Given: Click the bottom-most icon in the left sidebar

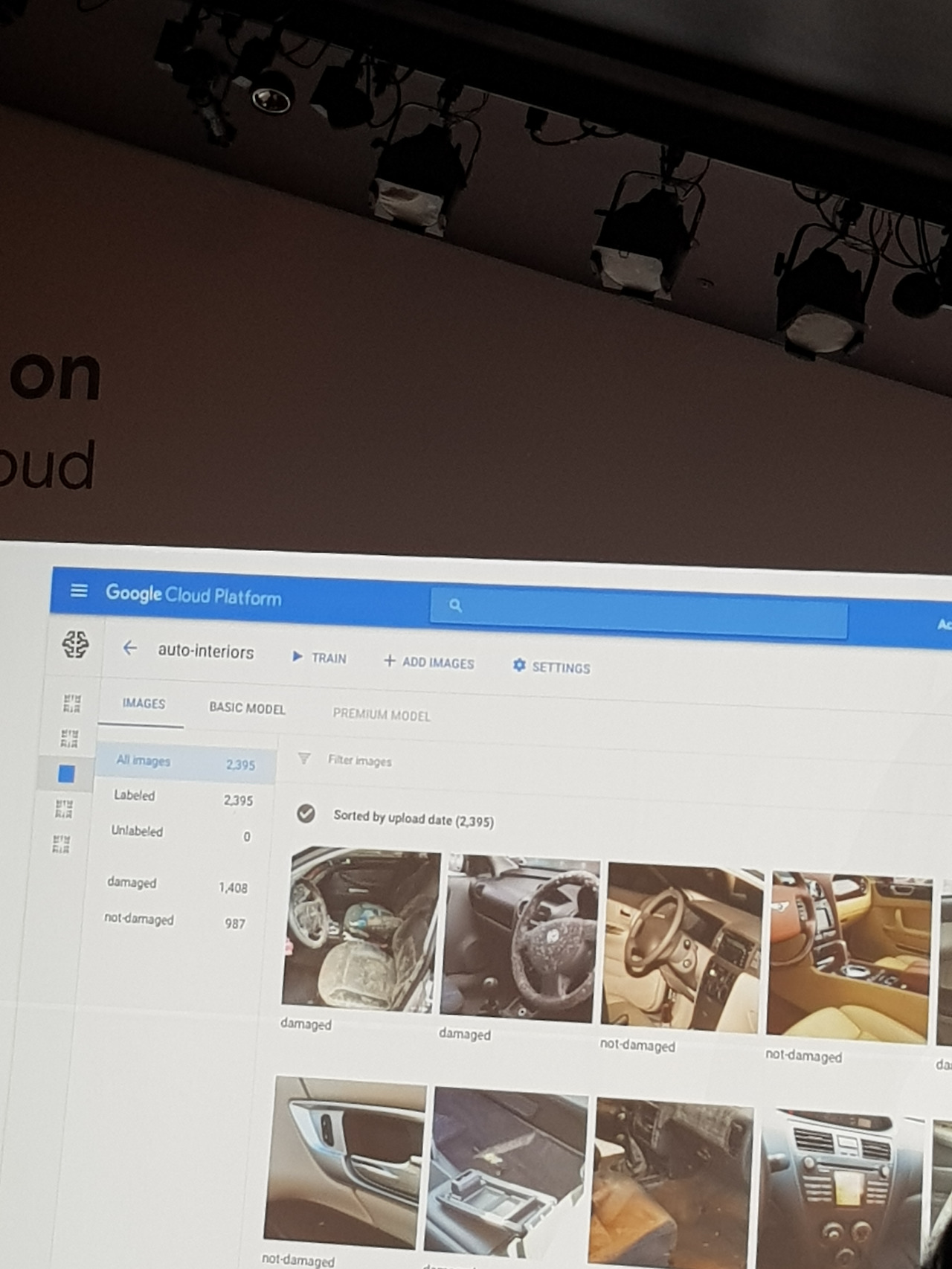Looking at the screenshot, I should tap(62, 844).
